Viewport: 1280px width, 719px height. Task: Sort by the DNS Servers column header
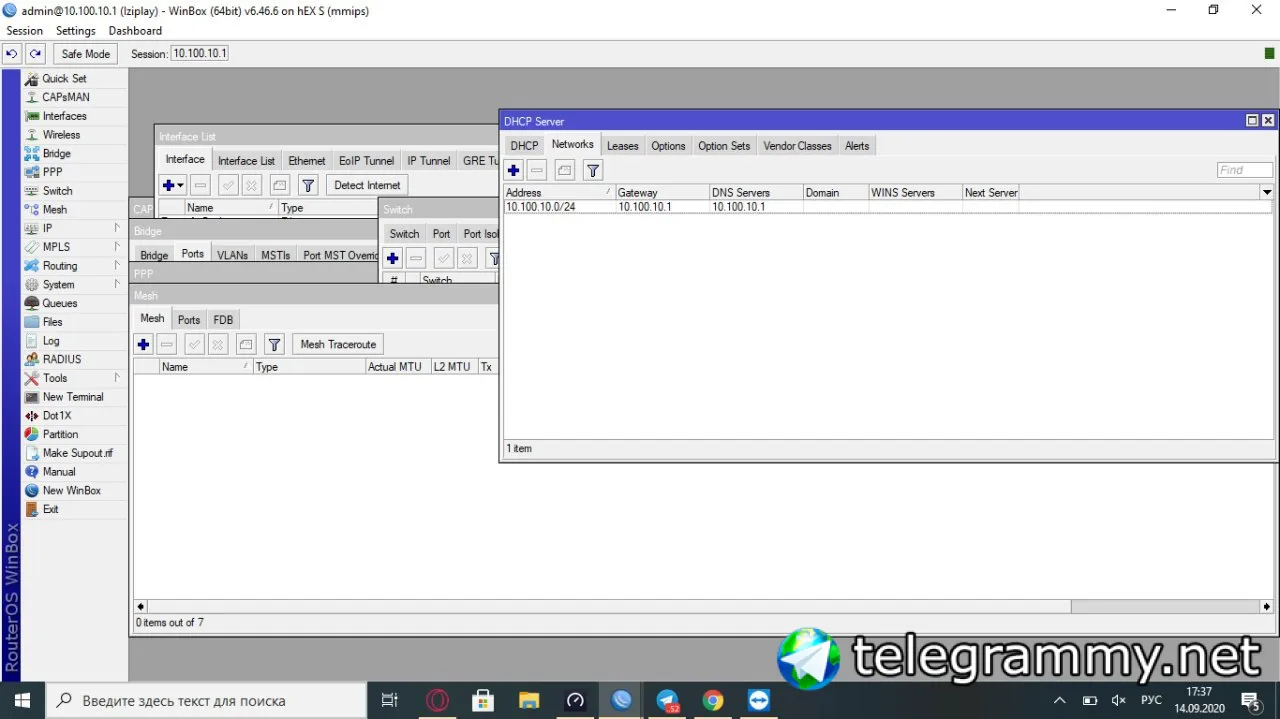[756, 192]
